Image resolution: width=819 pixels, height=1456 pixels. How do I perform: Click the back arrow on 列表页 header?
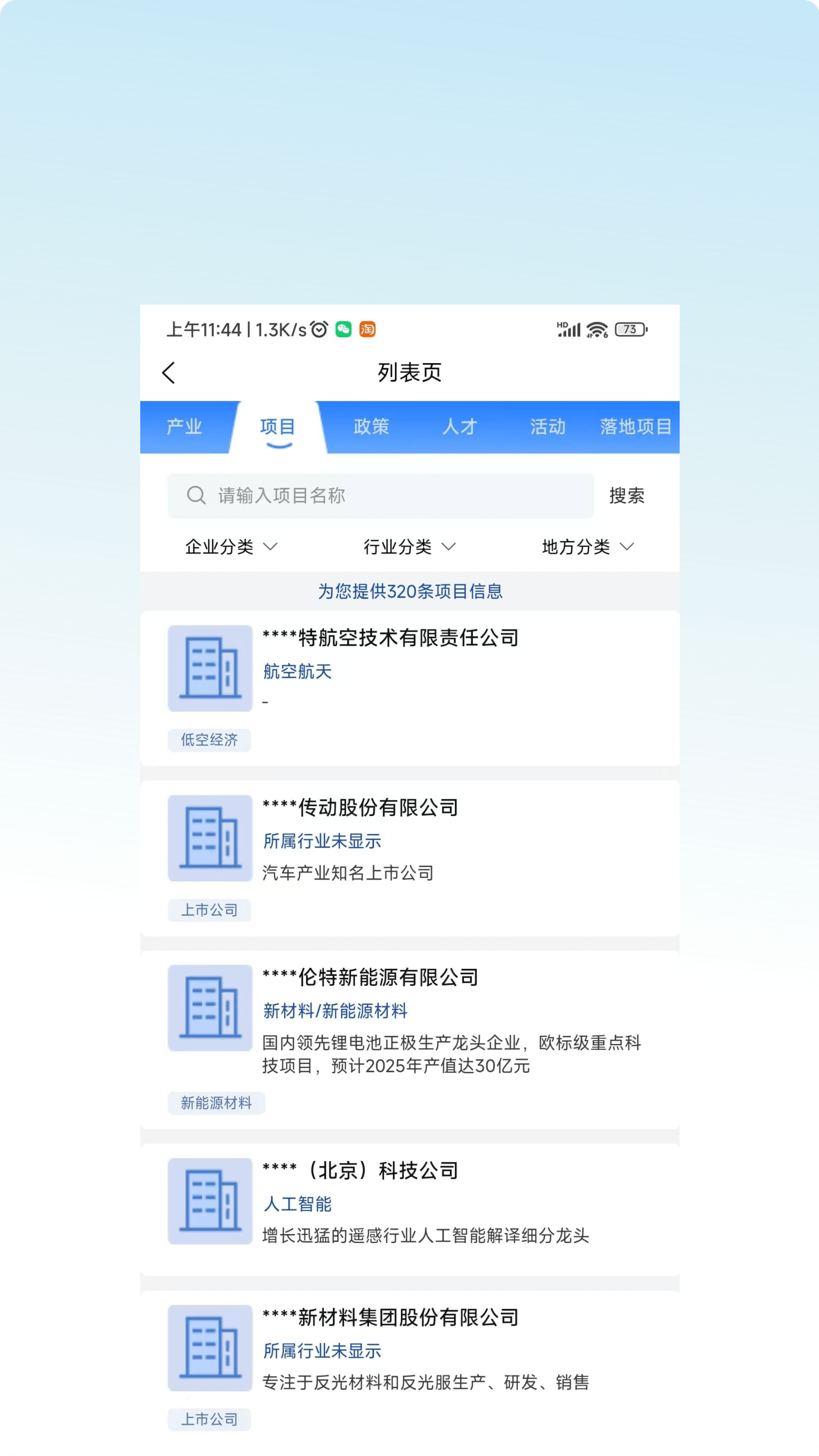click(x=169, y=373)
